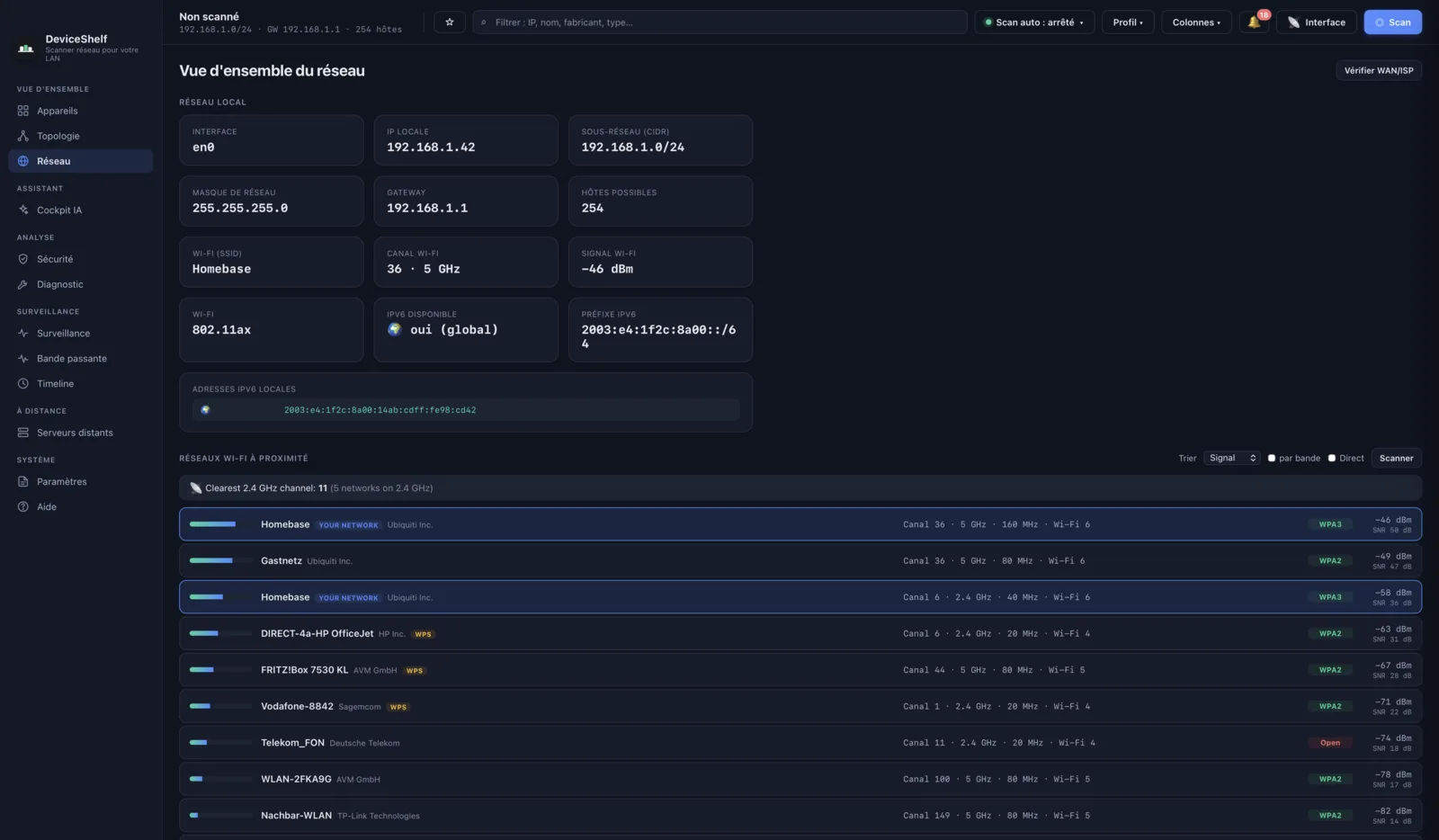1439x840 pixels.
Task: Click the star favorite button
Action: 450,22
